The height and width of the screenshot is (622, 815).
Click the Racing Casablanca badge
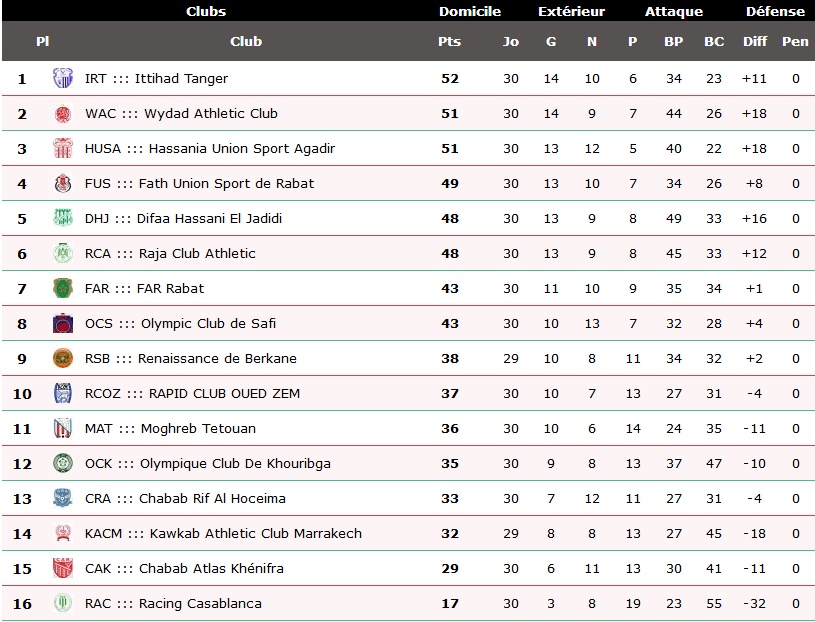click(x=63, y=603)
